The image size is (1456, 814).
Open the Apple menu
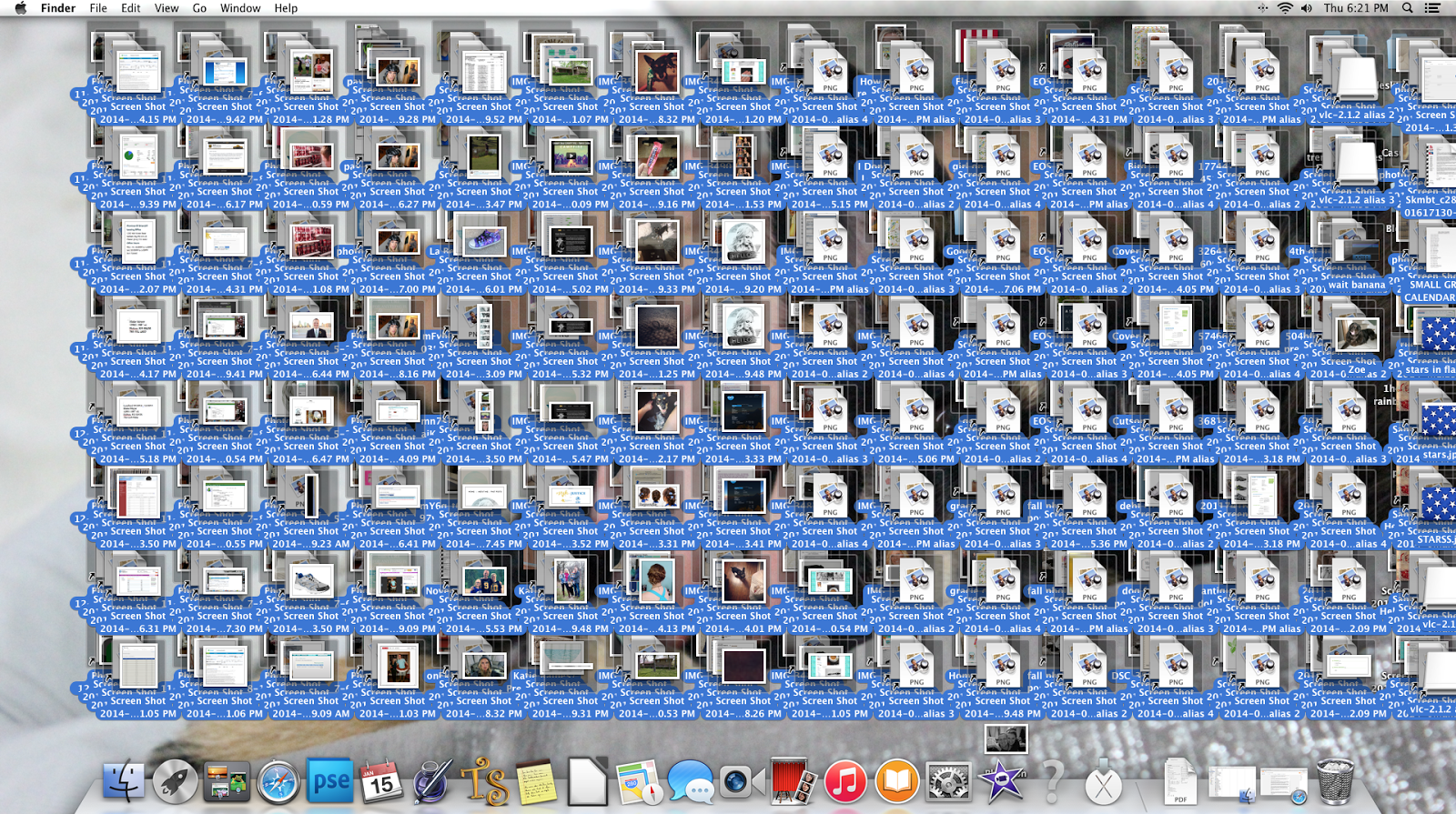tap(20, 8)
